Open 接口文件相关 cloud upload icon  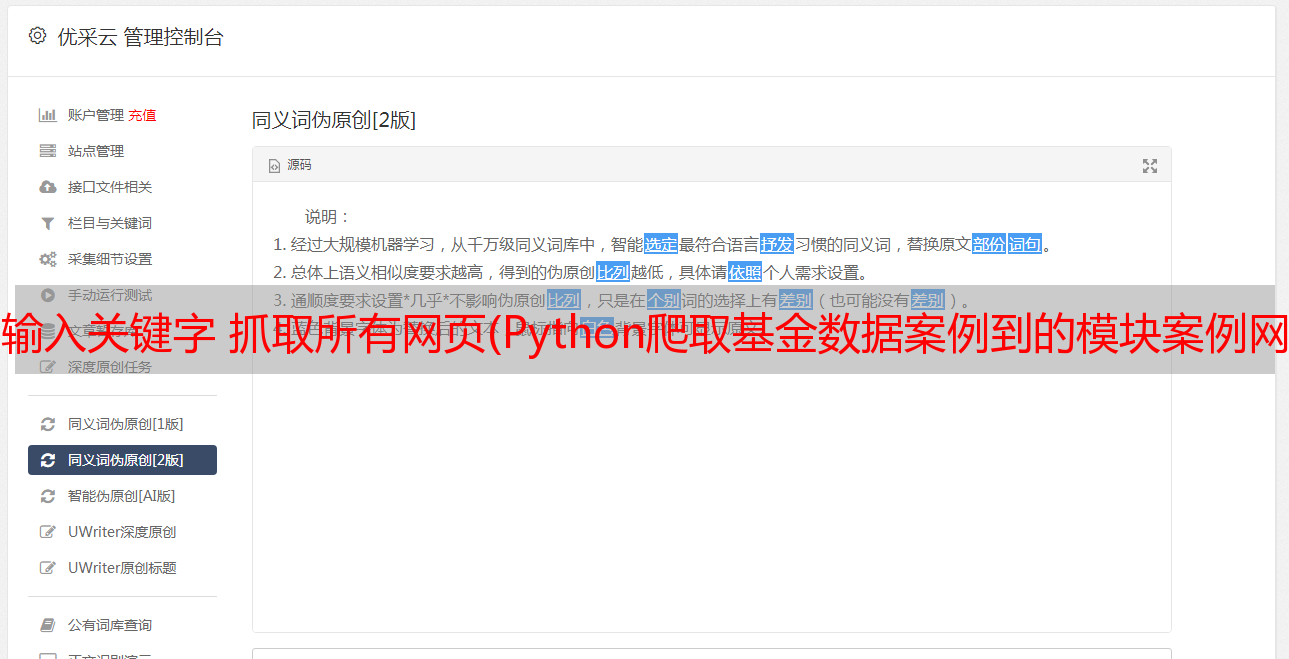(x=47, y=187)
